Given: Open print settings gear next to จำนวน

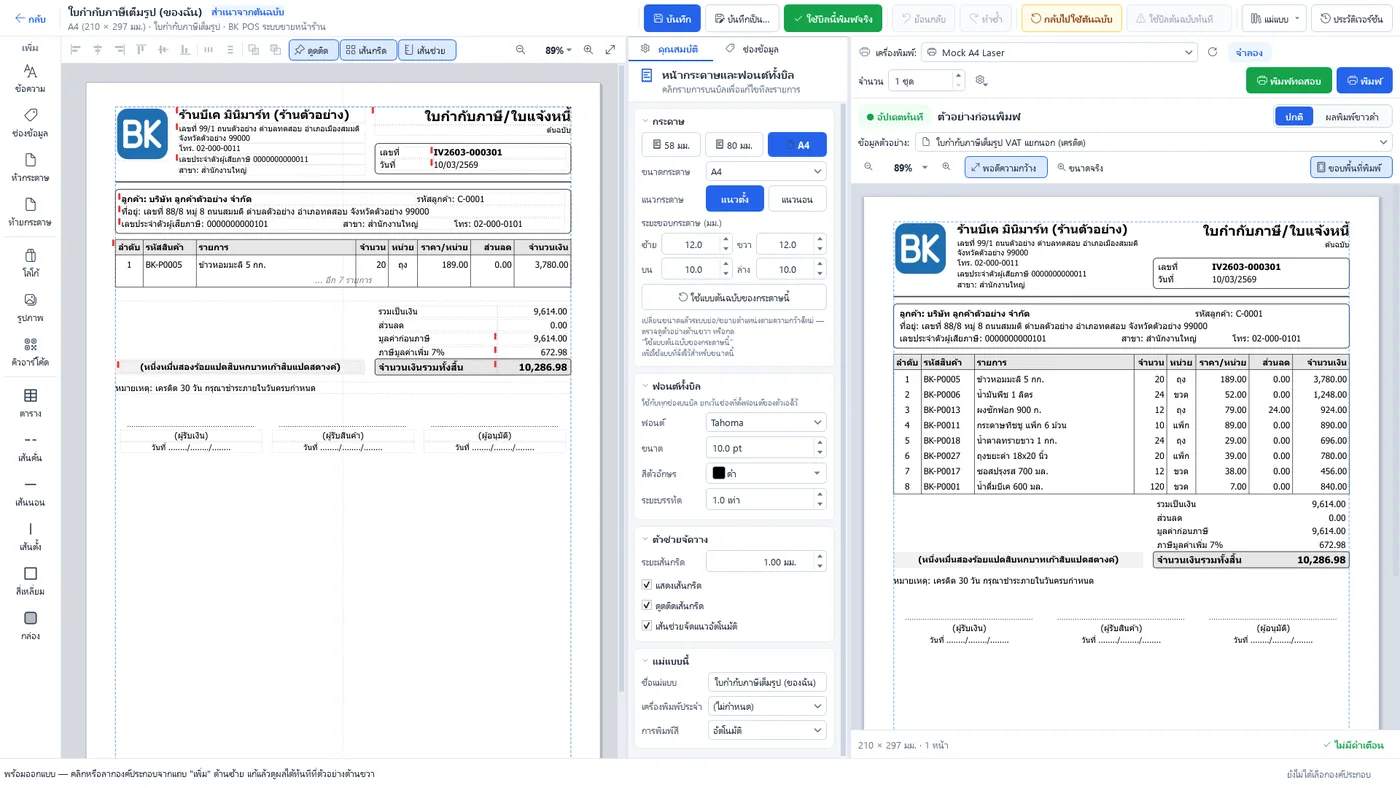Looking at the screenshot, I should pos(981,81).
